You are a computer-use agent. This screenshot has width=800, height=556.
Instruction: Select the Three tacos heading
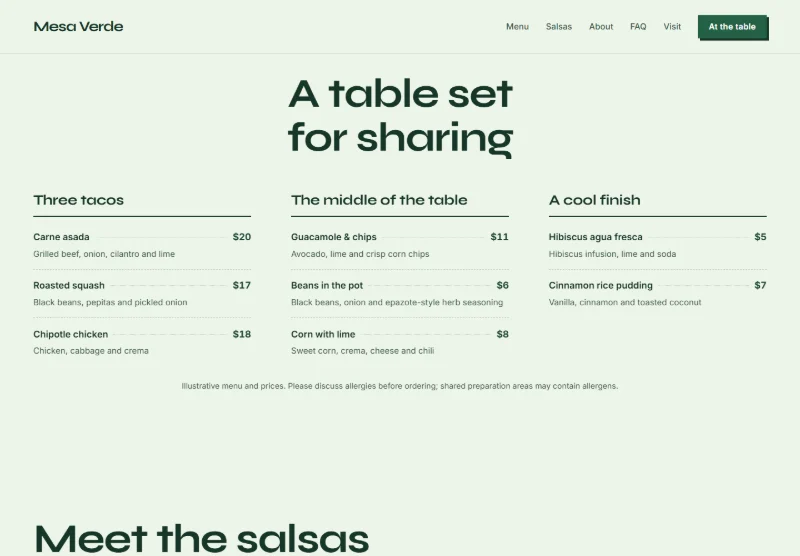click(x=79, y=200)
